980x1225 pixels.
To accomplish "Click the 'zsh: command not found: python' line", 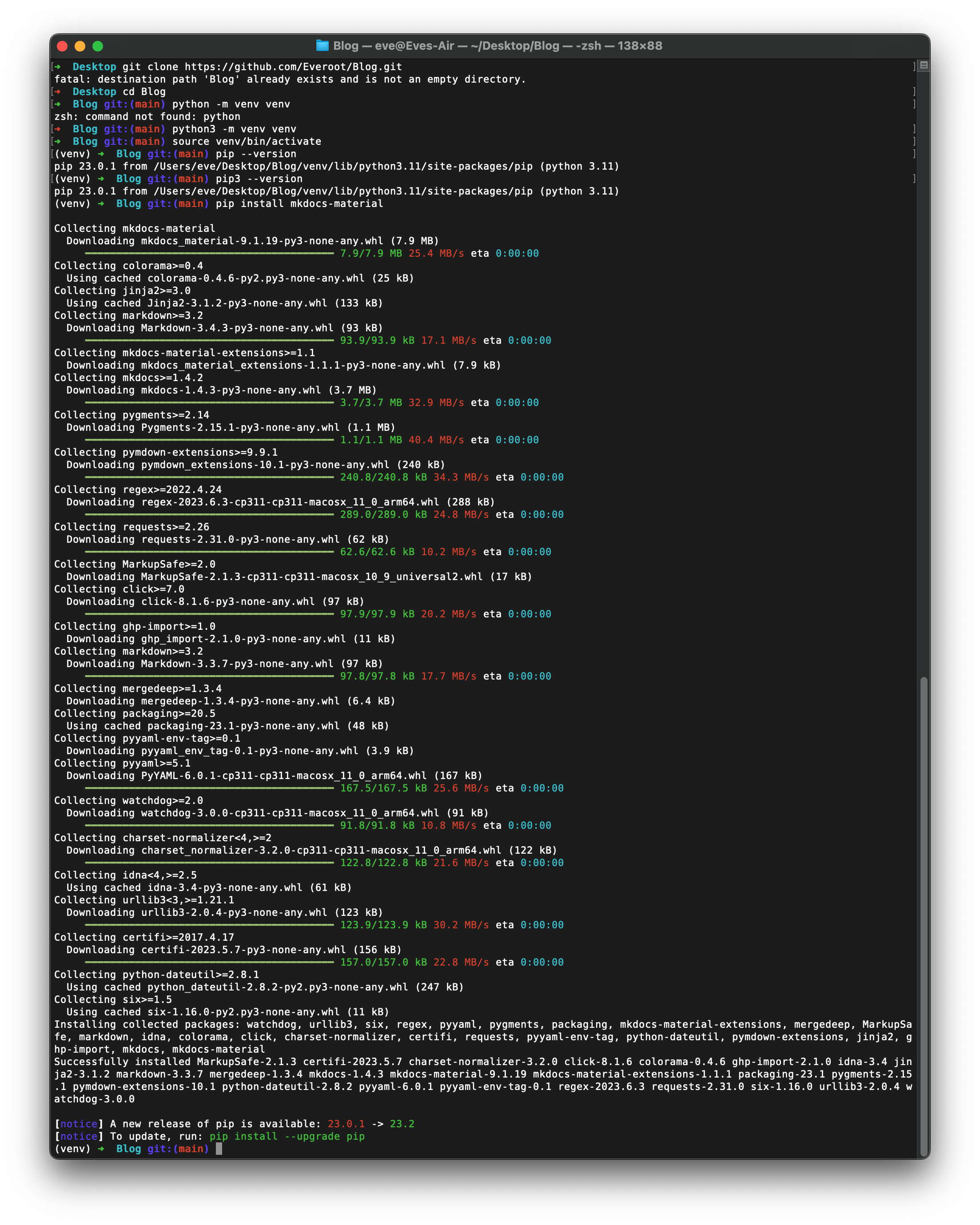I will 147,116.
